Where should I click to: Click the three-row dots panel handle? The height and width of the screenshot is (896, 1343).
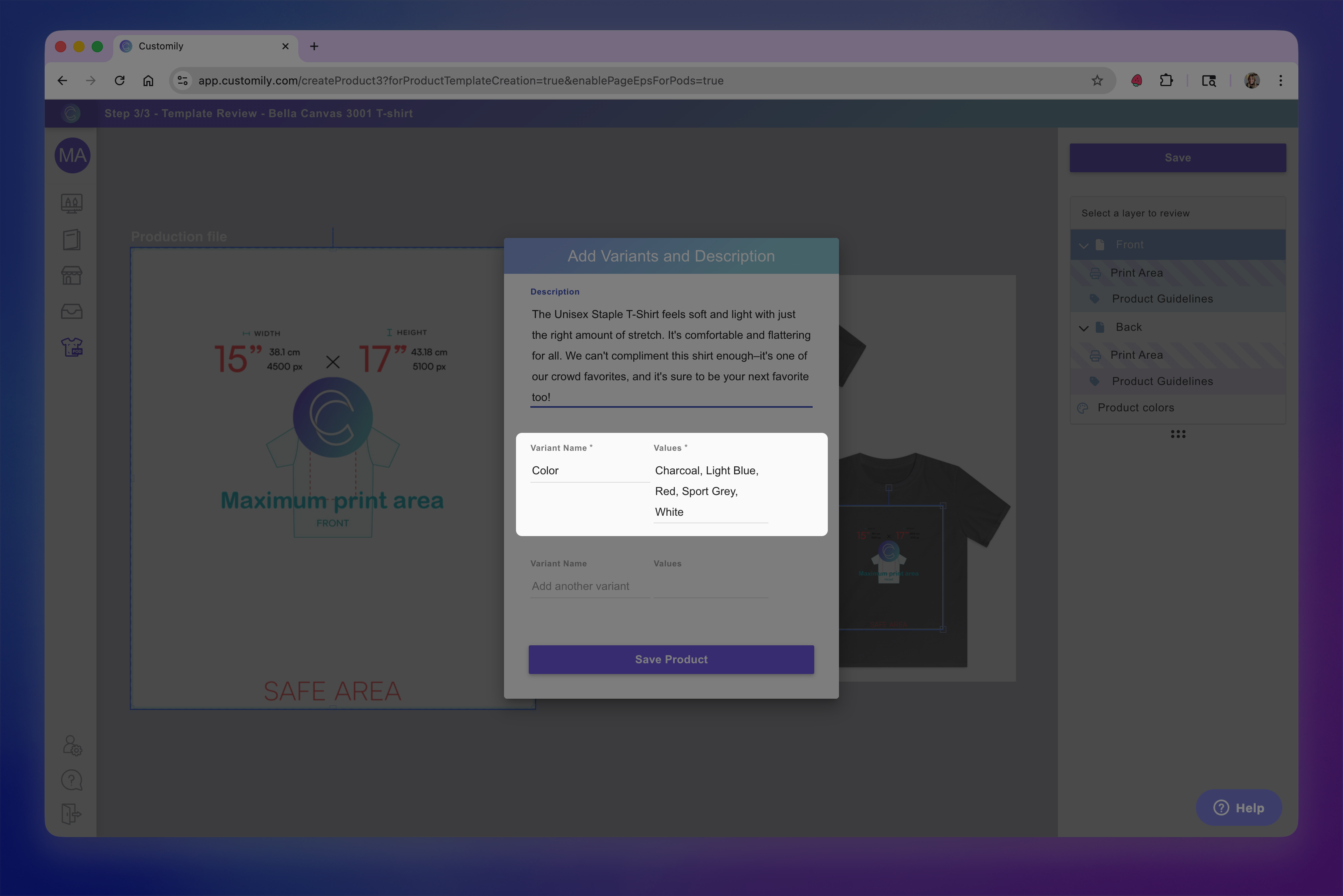pos(1178,434)
